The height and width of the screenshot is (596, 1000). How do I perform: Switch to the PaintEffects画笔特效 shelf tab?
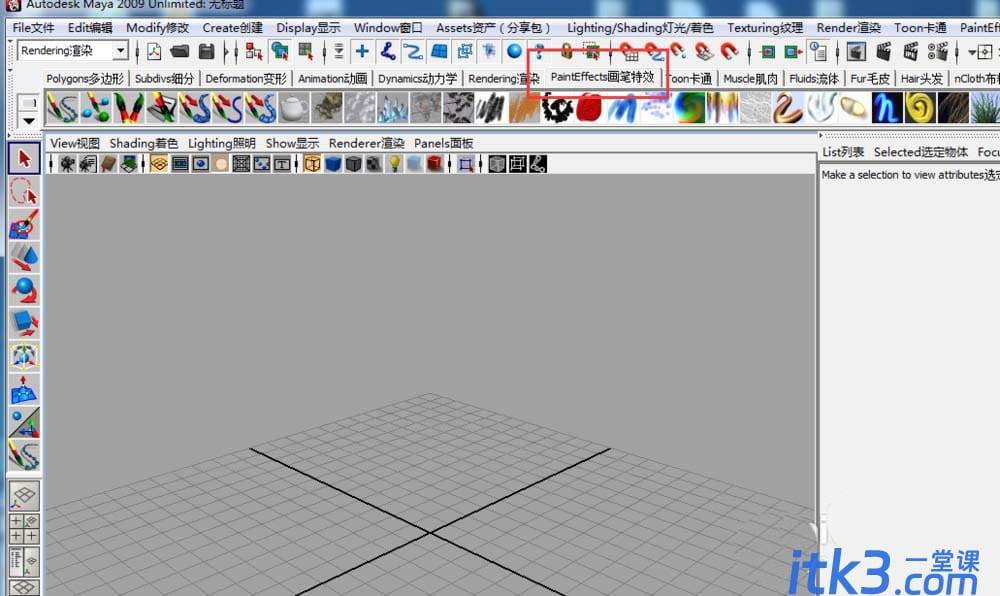tap(602, 77)
